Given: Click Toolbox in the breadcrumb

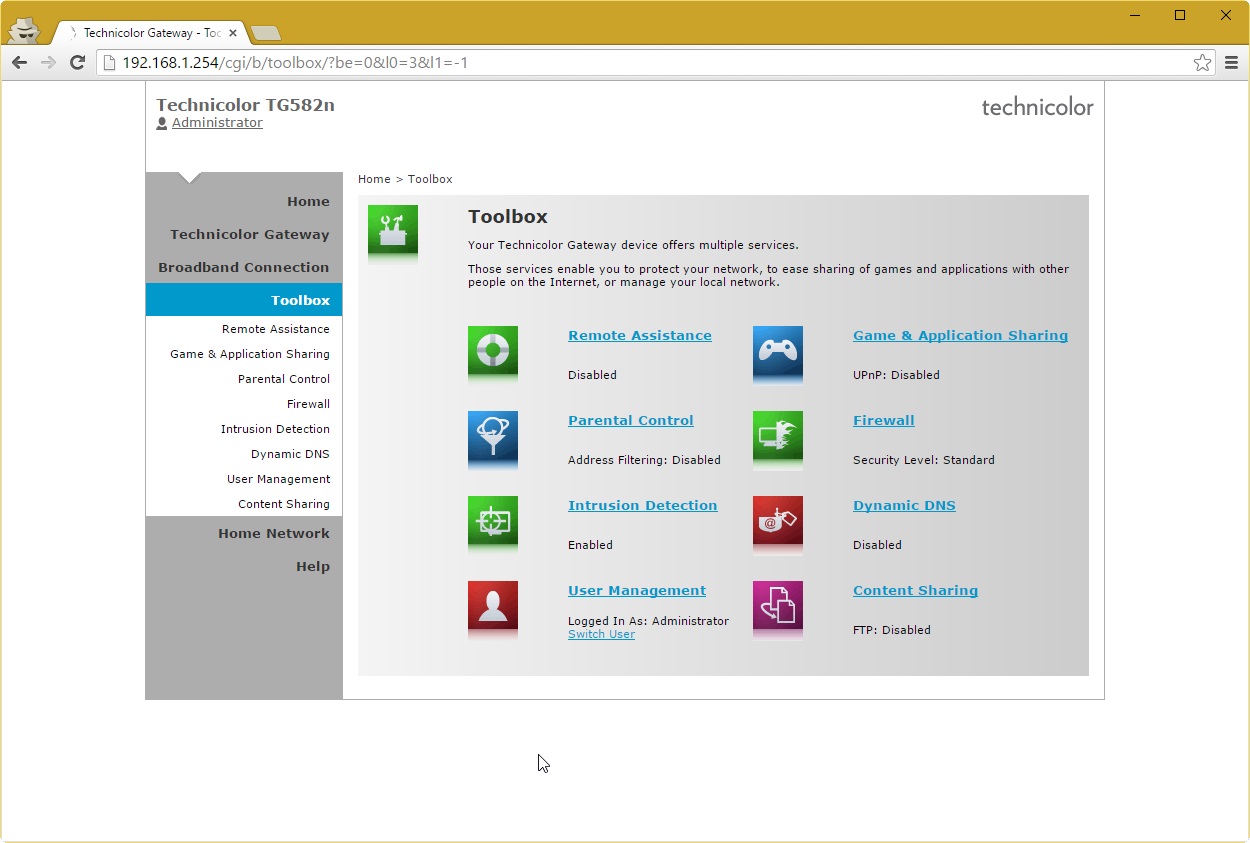Looking at the screenshot, I should (430, 180).
